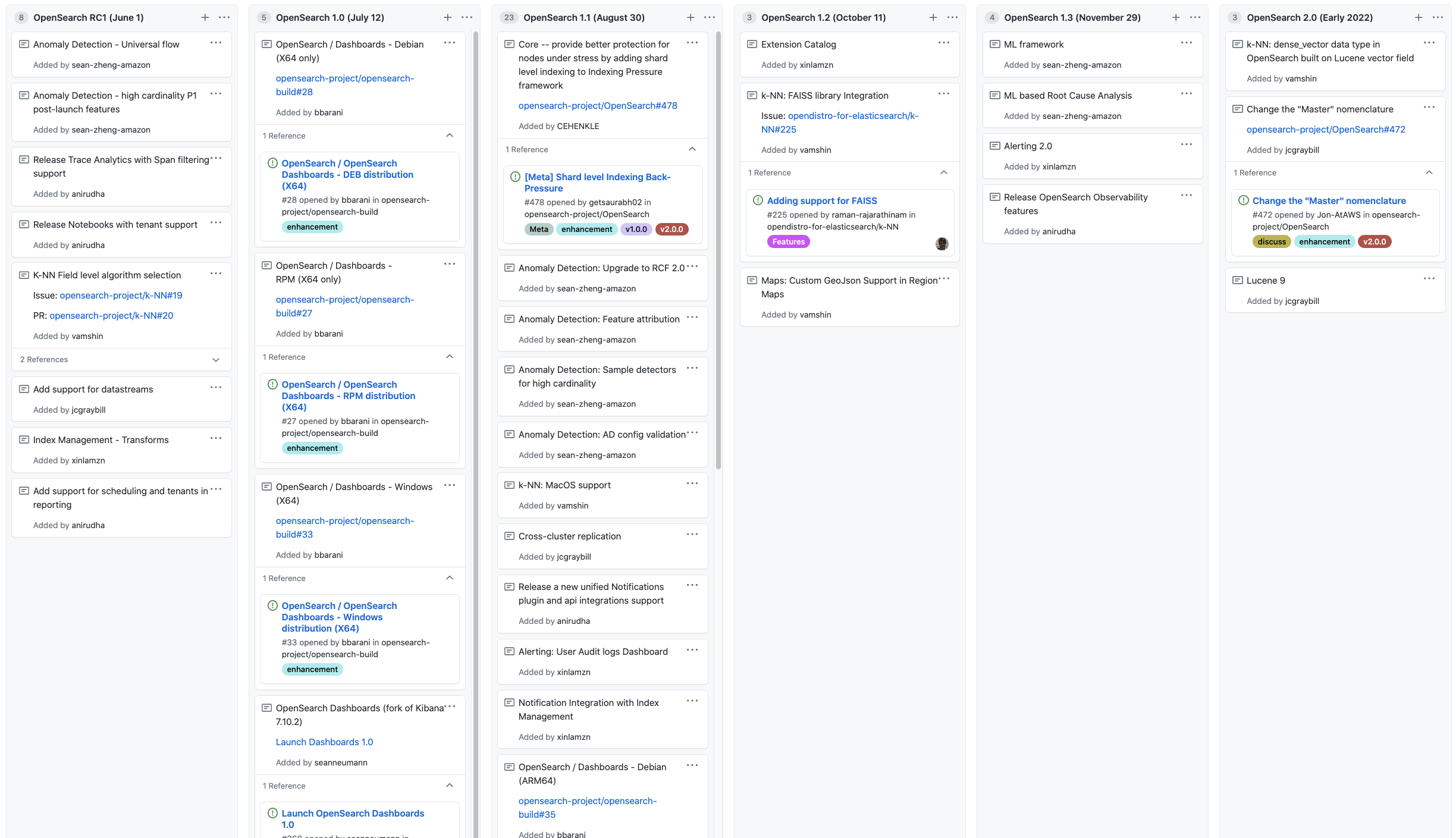The height and width of the screenshot is (838, 1456).
Task: Add a card to OpenSearch 1.2 column
Action: coord(933,18)
